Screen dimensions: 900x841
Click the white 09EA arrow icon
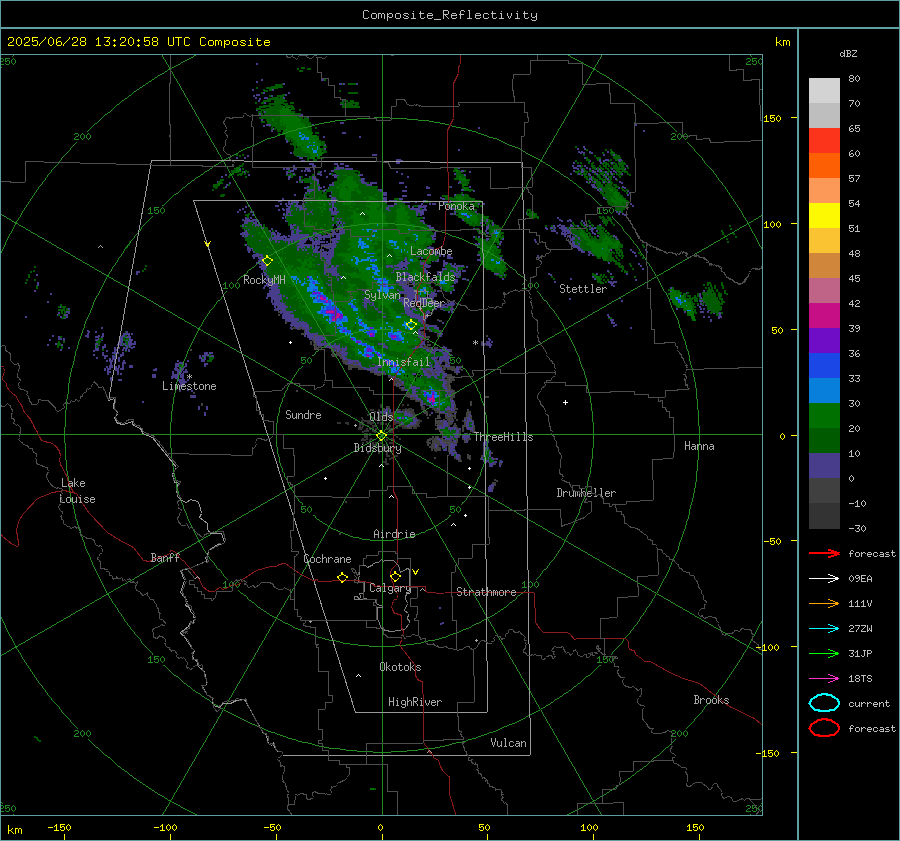tap(824, 578)
